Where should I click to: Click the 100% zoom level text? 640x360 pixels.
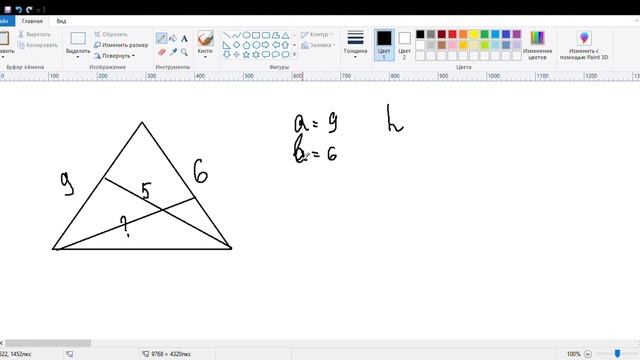[x=573, y=354]
